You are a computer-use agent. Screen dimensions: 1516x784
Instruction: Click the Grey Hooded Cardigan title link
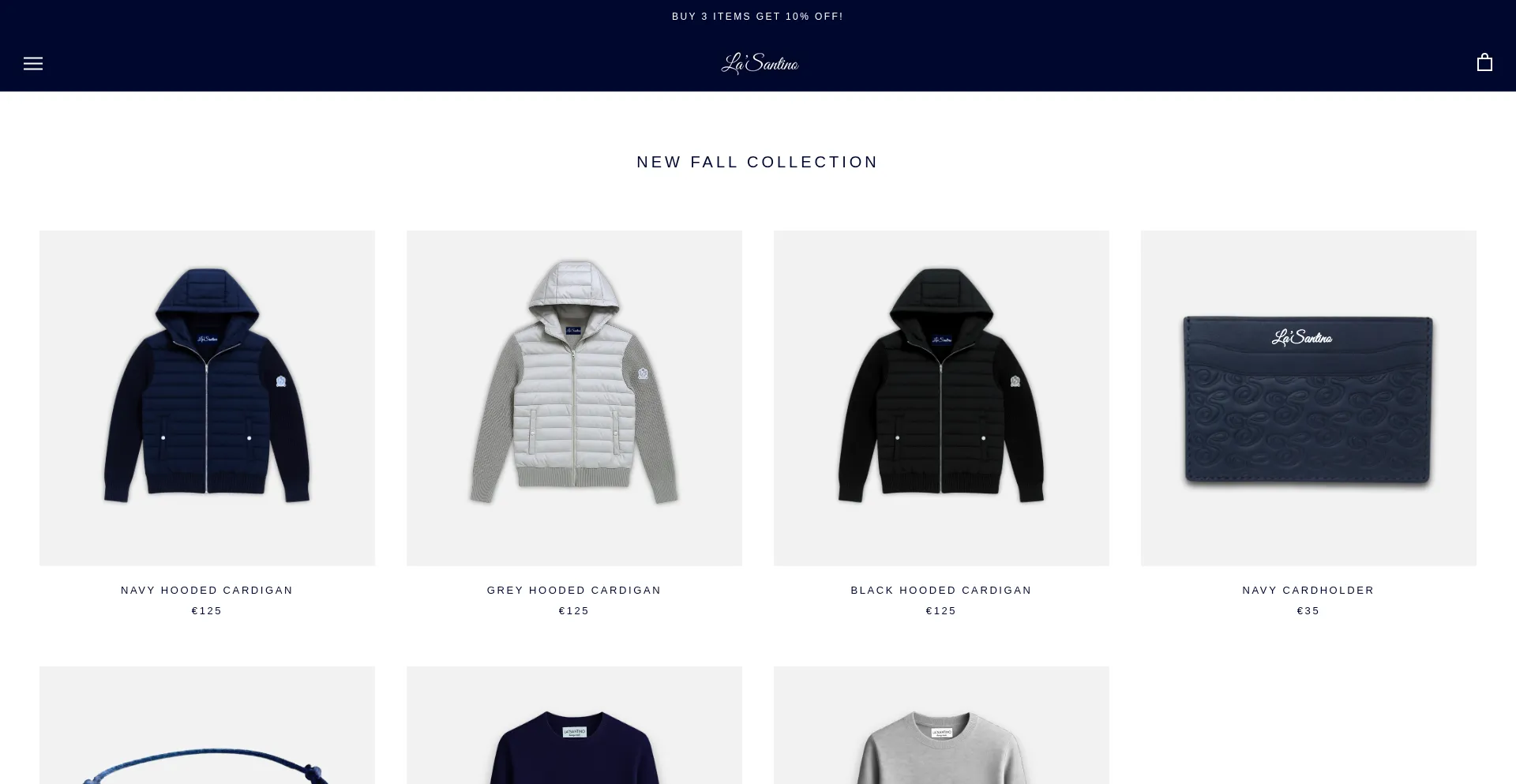coord(574,591)
